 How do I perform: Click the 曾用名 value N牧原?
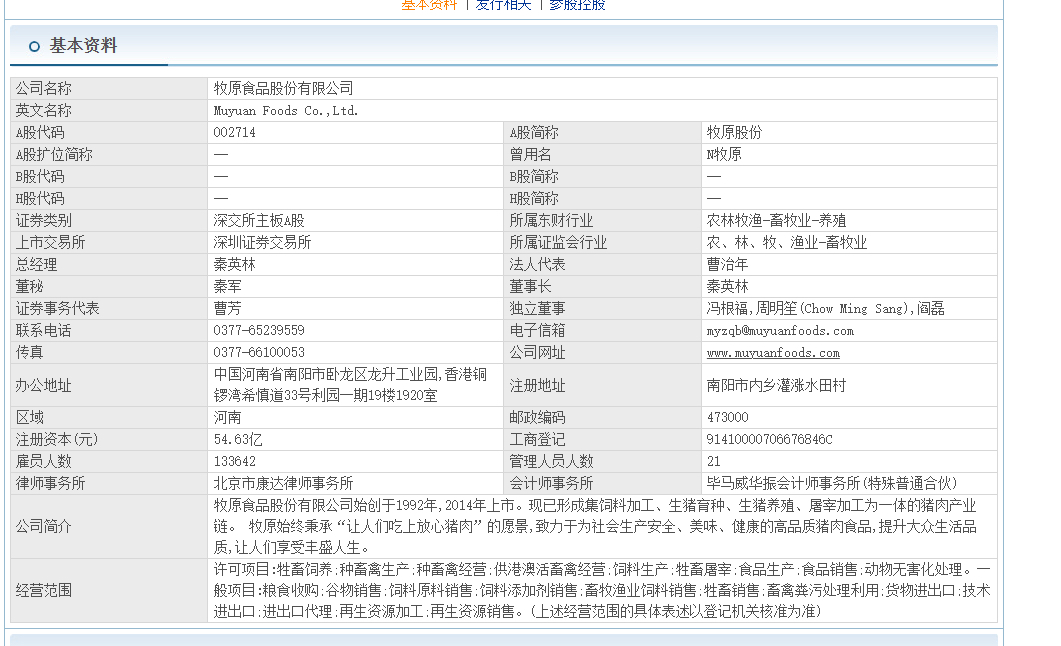[724, 155]
